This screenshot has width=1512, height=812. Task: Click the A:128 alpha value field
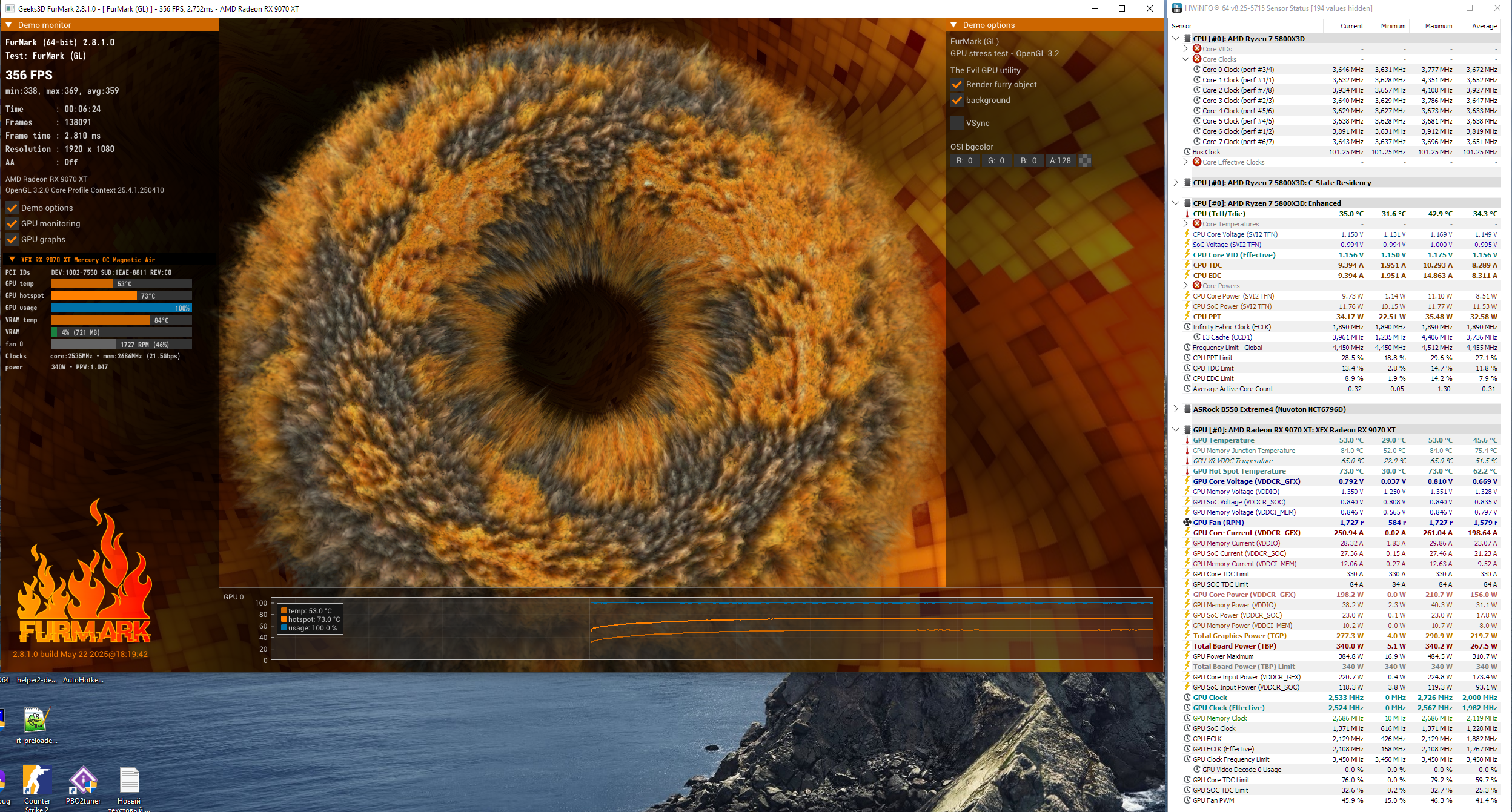click(x=1061, y=160)
